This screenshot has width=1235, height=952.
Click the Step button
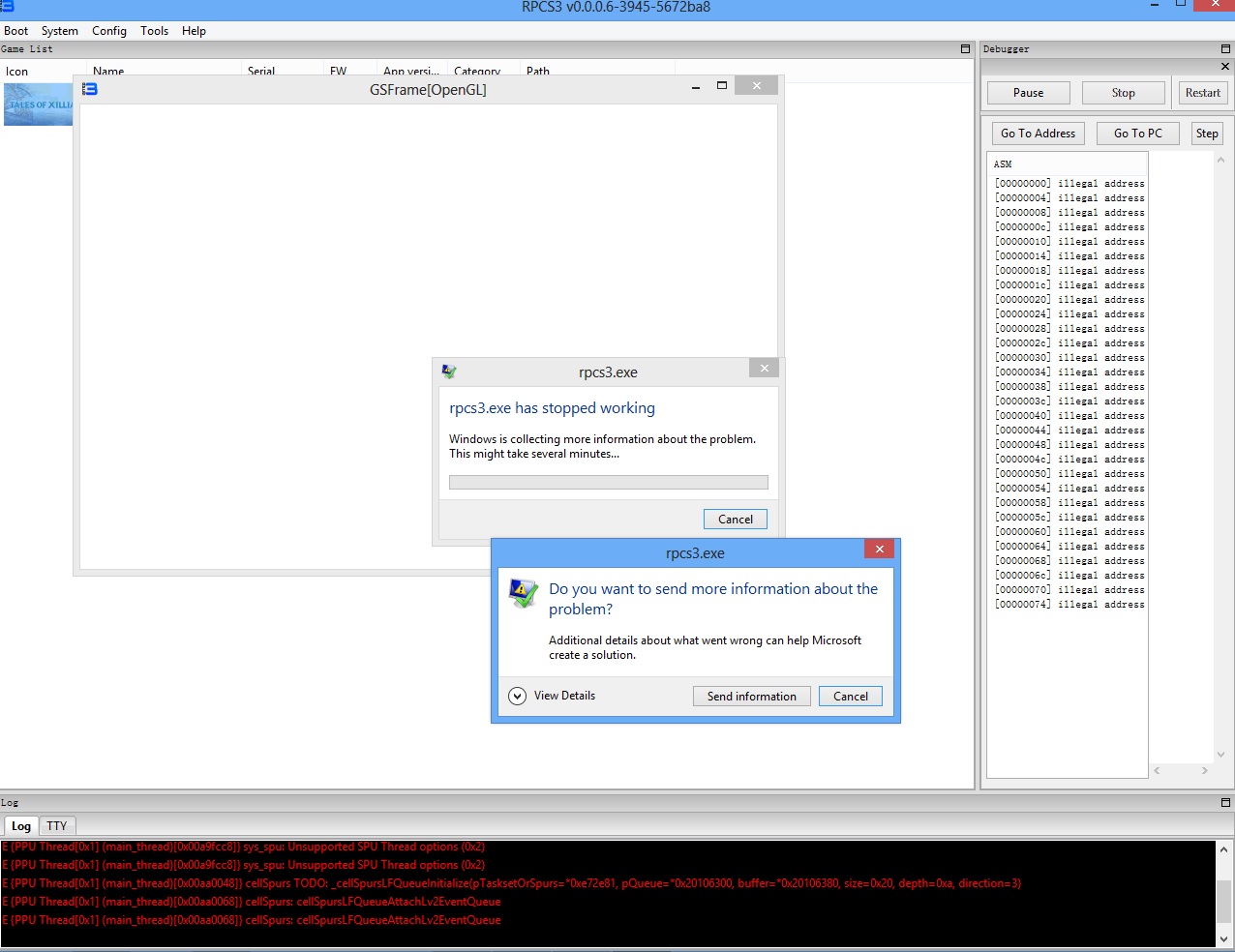[1207, 134]
